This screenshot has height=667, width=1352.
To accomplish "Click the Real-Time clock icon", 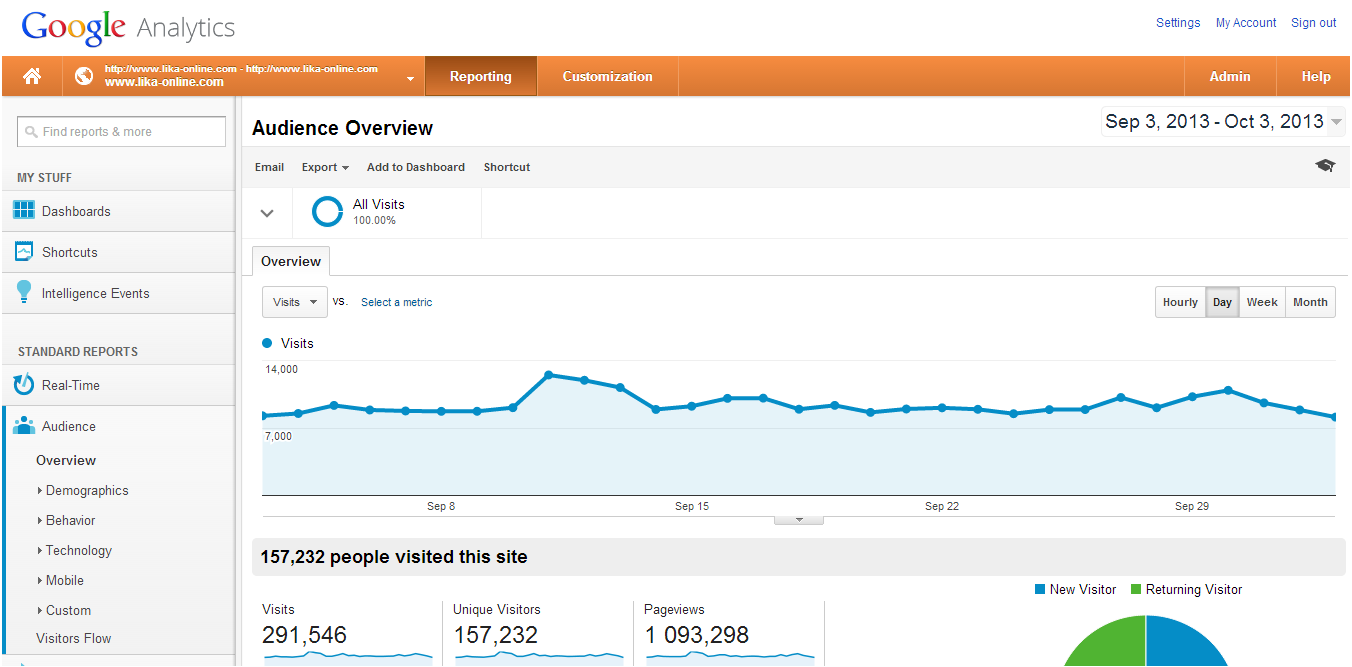I will point(24,385).
